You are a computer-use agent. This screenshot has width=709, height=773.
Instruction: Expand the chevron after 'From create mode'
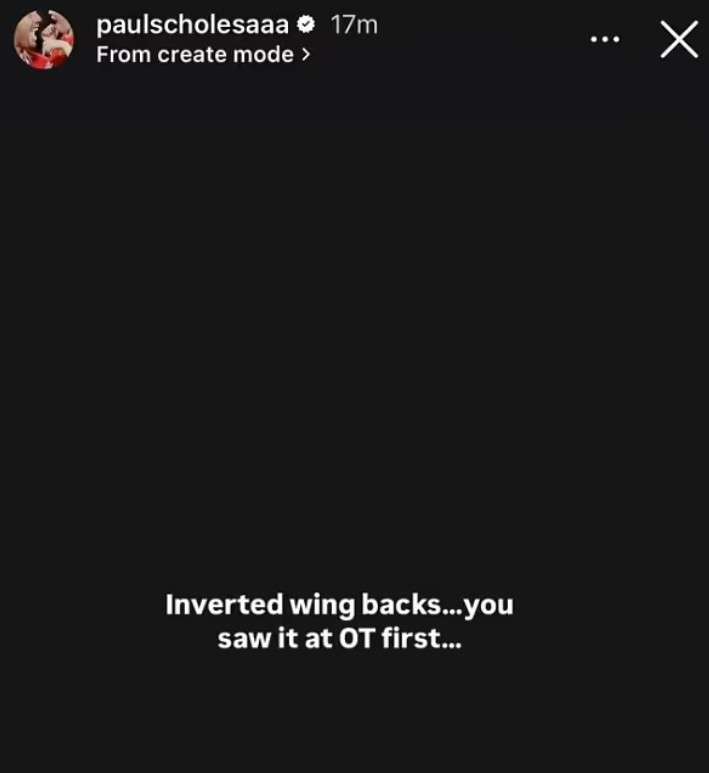click(306, 54)
